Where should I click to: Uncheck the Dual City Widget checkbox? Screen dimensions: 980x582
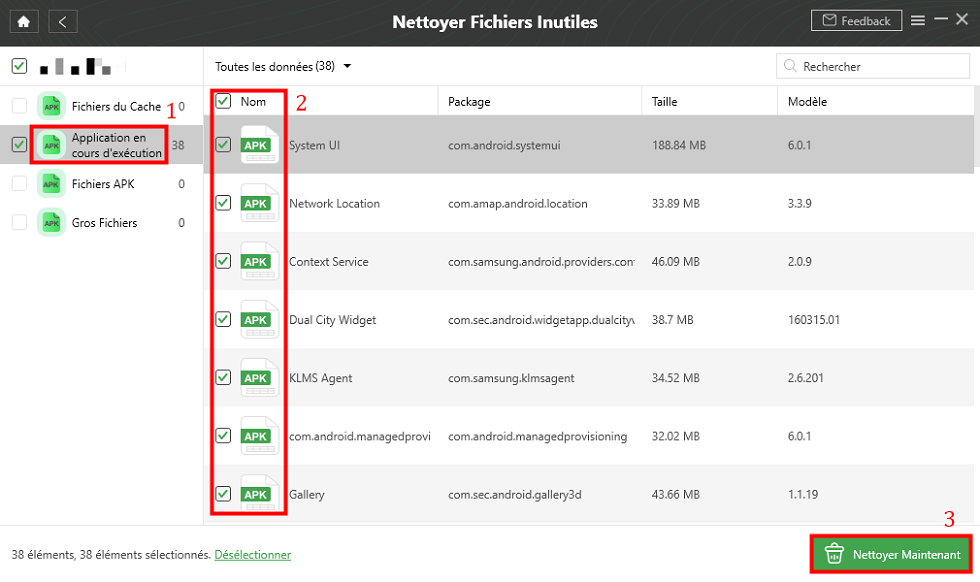click(224, 320)
